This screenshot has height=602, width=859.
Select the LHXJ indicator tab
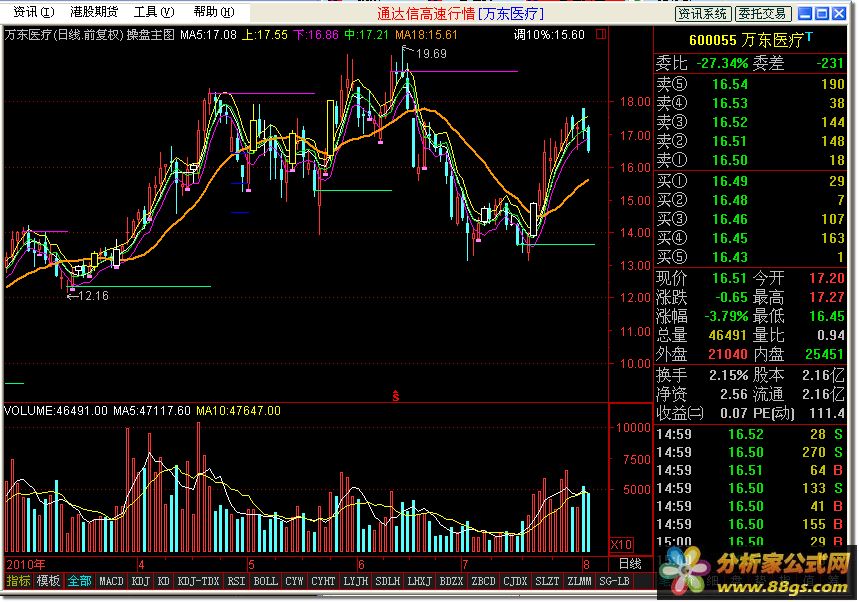(x=420, y=581)
